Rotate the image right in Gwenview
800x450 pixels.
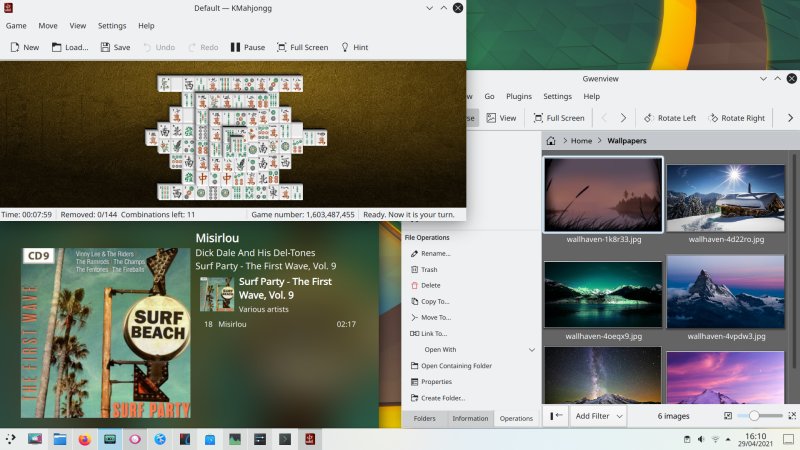736,118
